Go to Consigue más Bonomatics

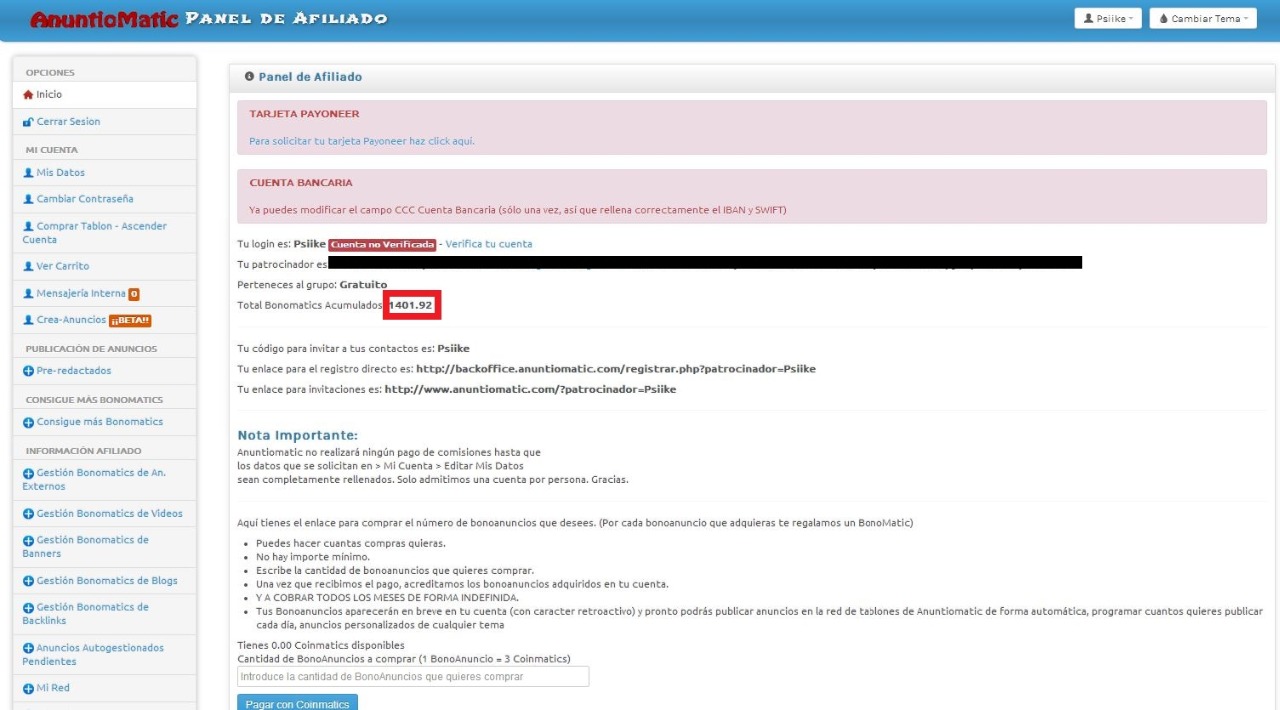99,422
